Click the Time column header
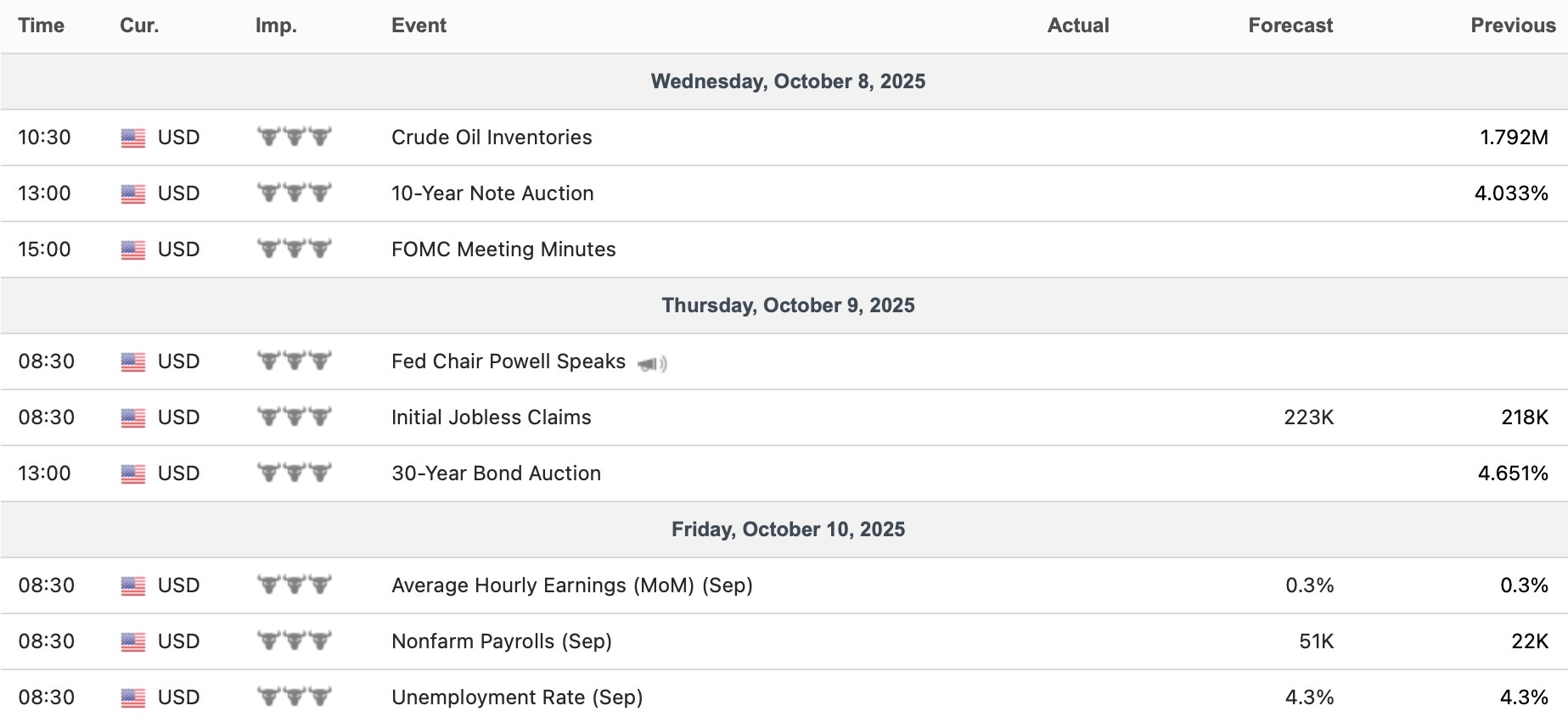The width and height of the screenshot is (1568, 728). point(41,25)
